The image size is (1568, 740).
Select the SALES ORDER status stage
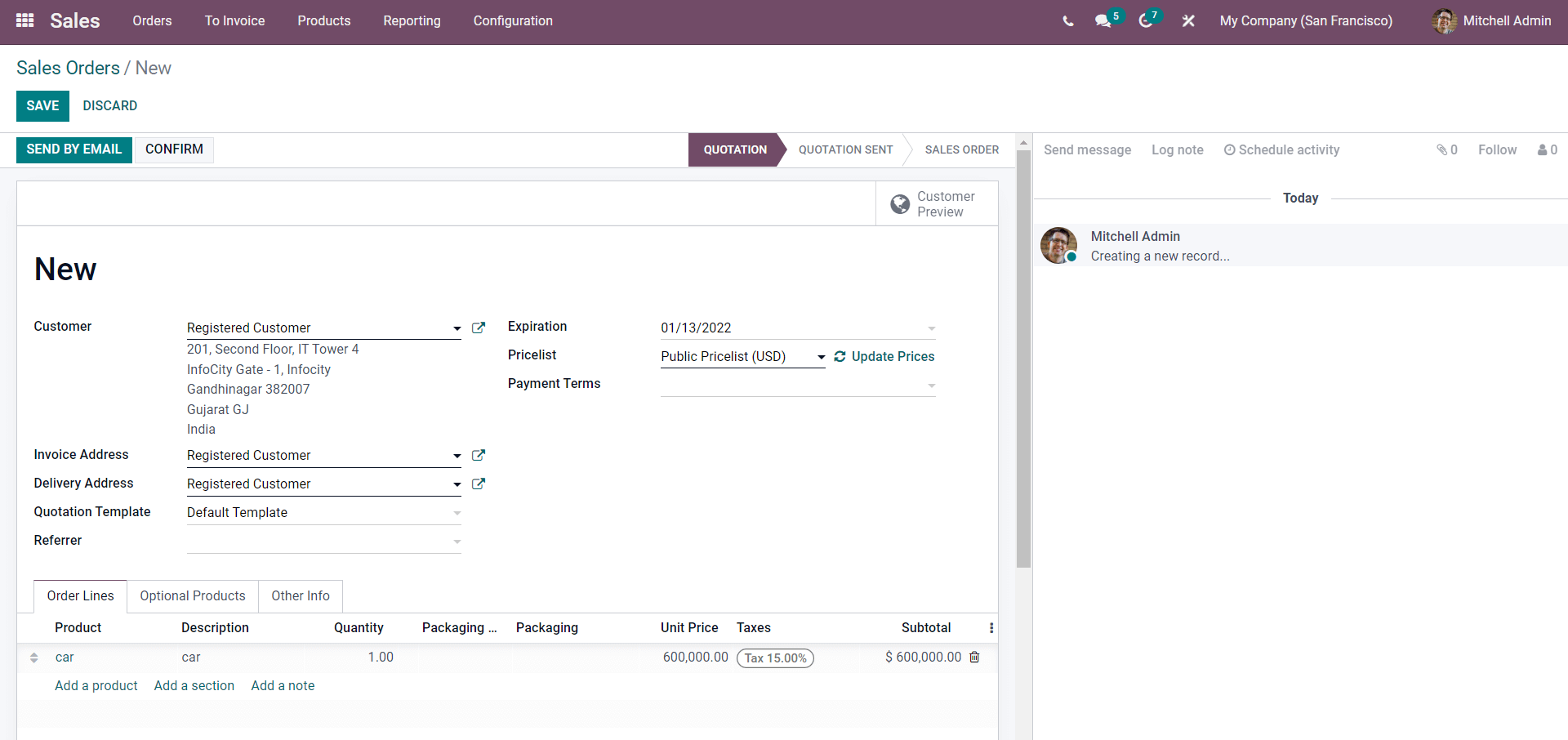(x=961, y=149)
